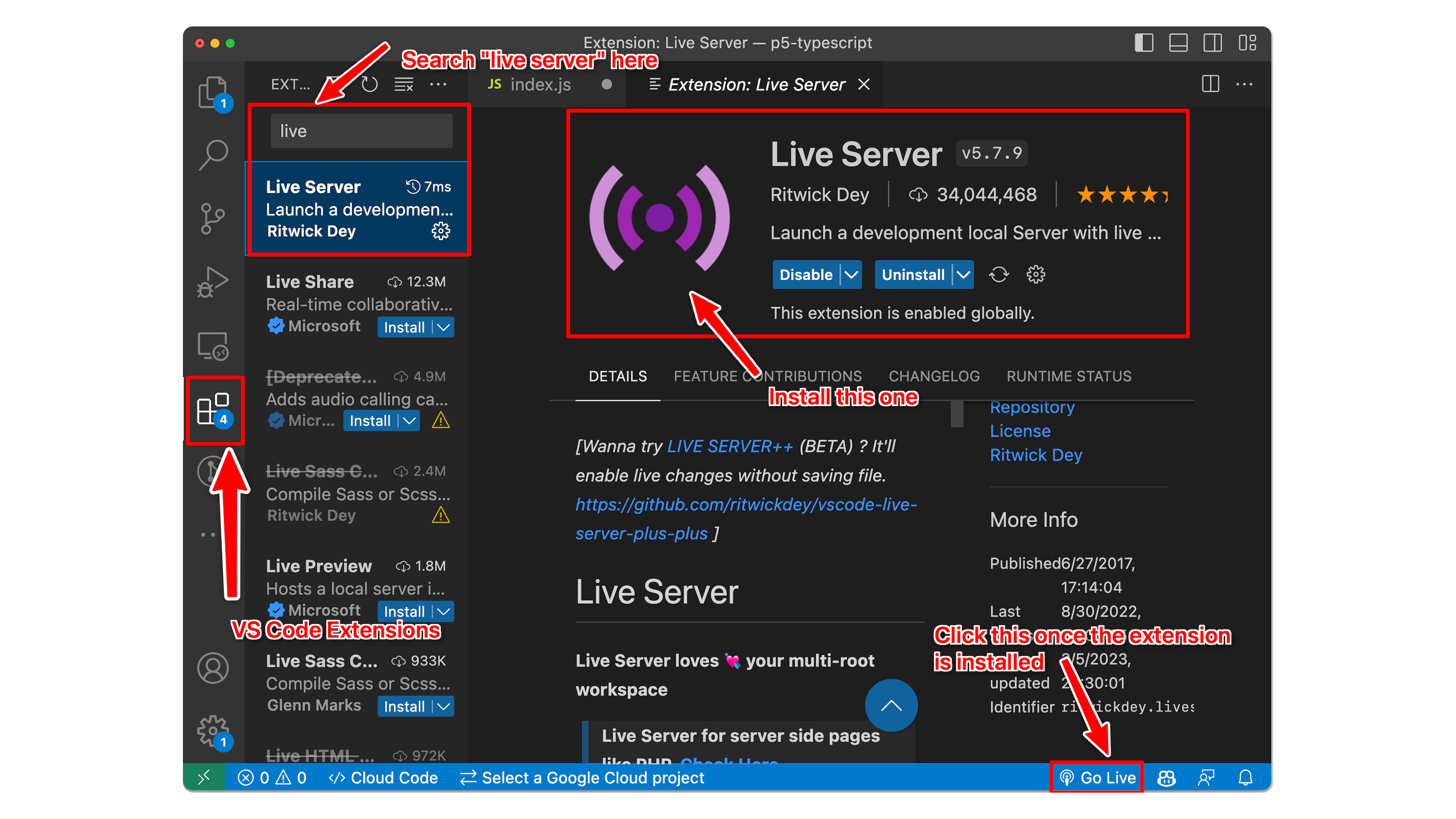1456x819 pixels.
Task: Open the FEATURE CONTRIBUTIONS tab
Action: pyautogui.click(x=768, y=376)
